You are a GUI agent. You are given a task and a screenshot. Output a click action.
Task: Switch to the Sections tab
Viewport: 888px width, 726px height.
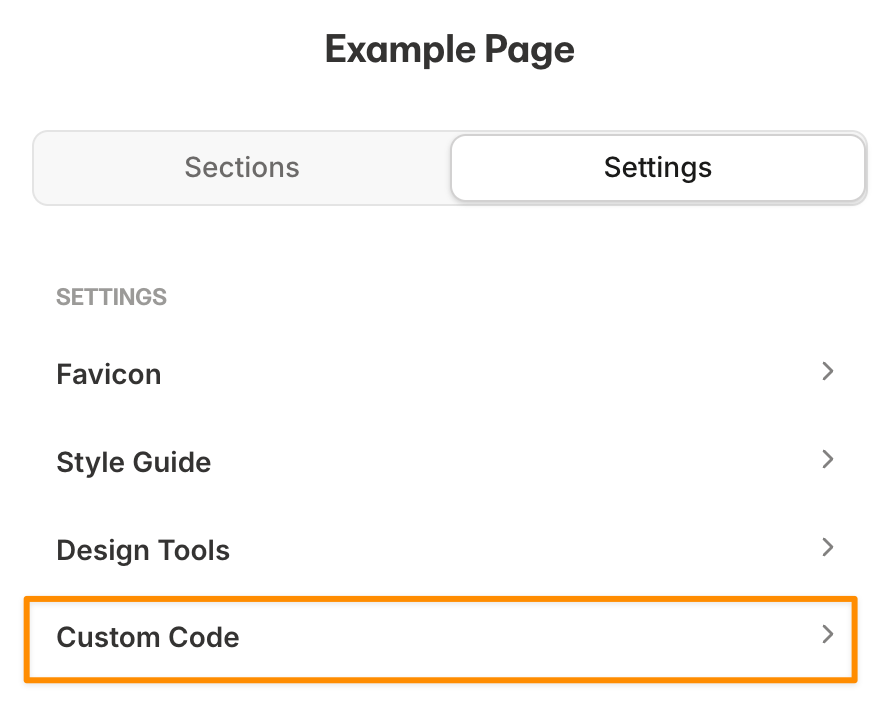(x=242, y=167)
